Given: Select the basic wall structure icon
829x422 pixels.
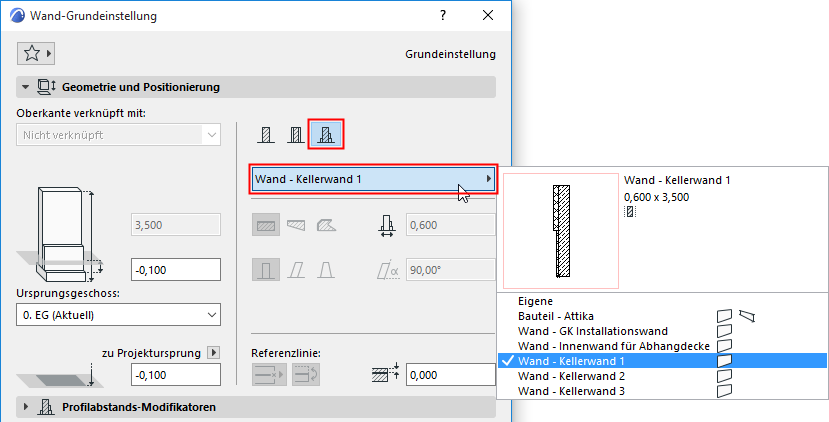Looking at the screenshot, I should 265,134.
